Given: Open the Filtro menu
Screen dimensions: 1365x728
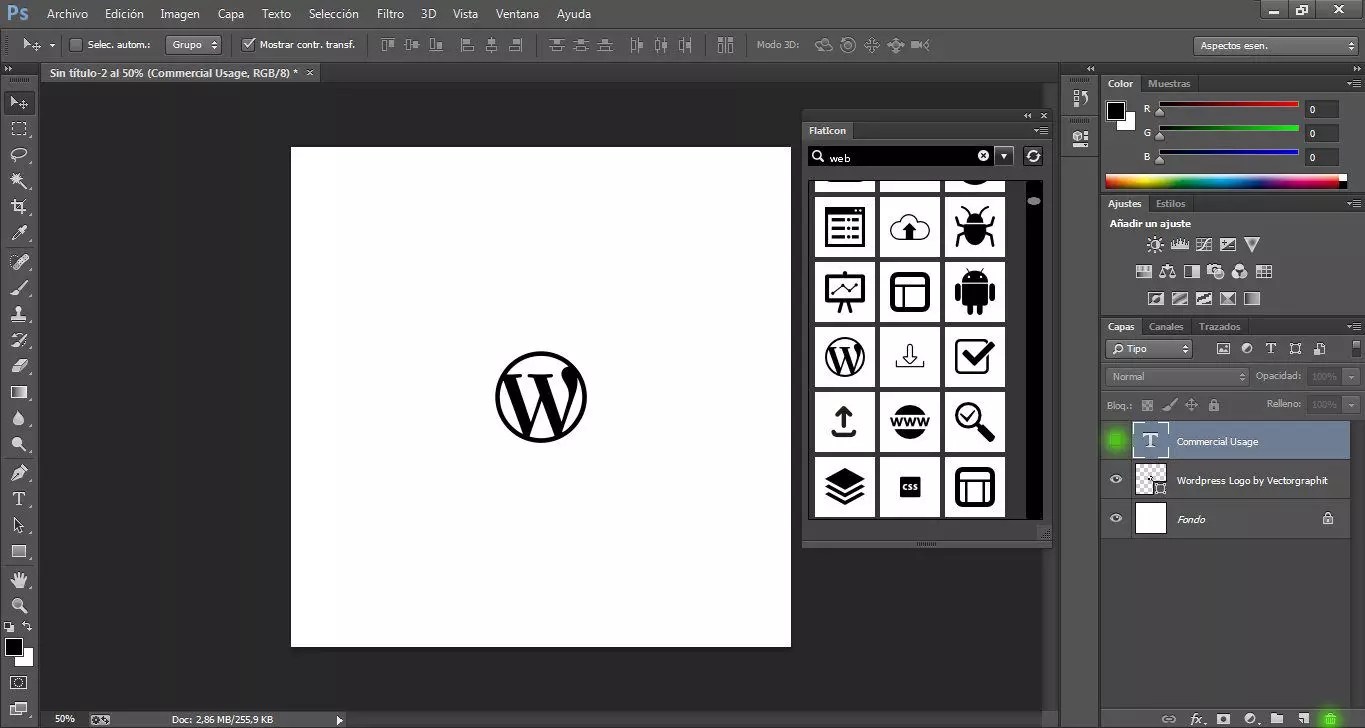Looking at the screenshot, I should click(391, 14).
